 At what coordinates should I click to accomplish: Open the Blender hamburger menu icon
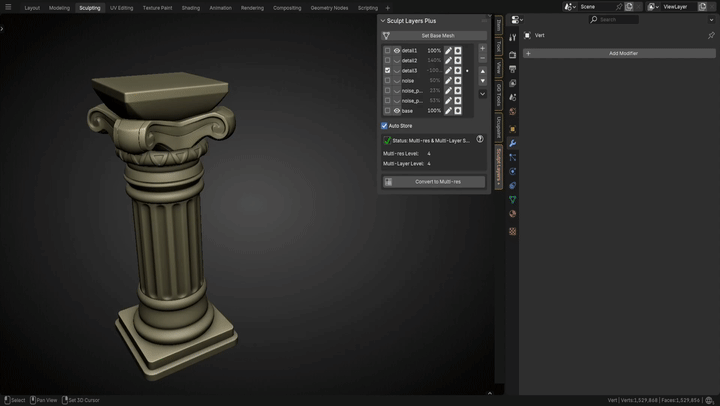coord(8,7)
